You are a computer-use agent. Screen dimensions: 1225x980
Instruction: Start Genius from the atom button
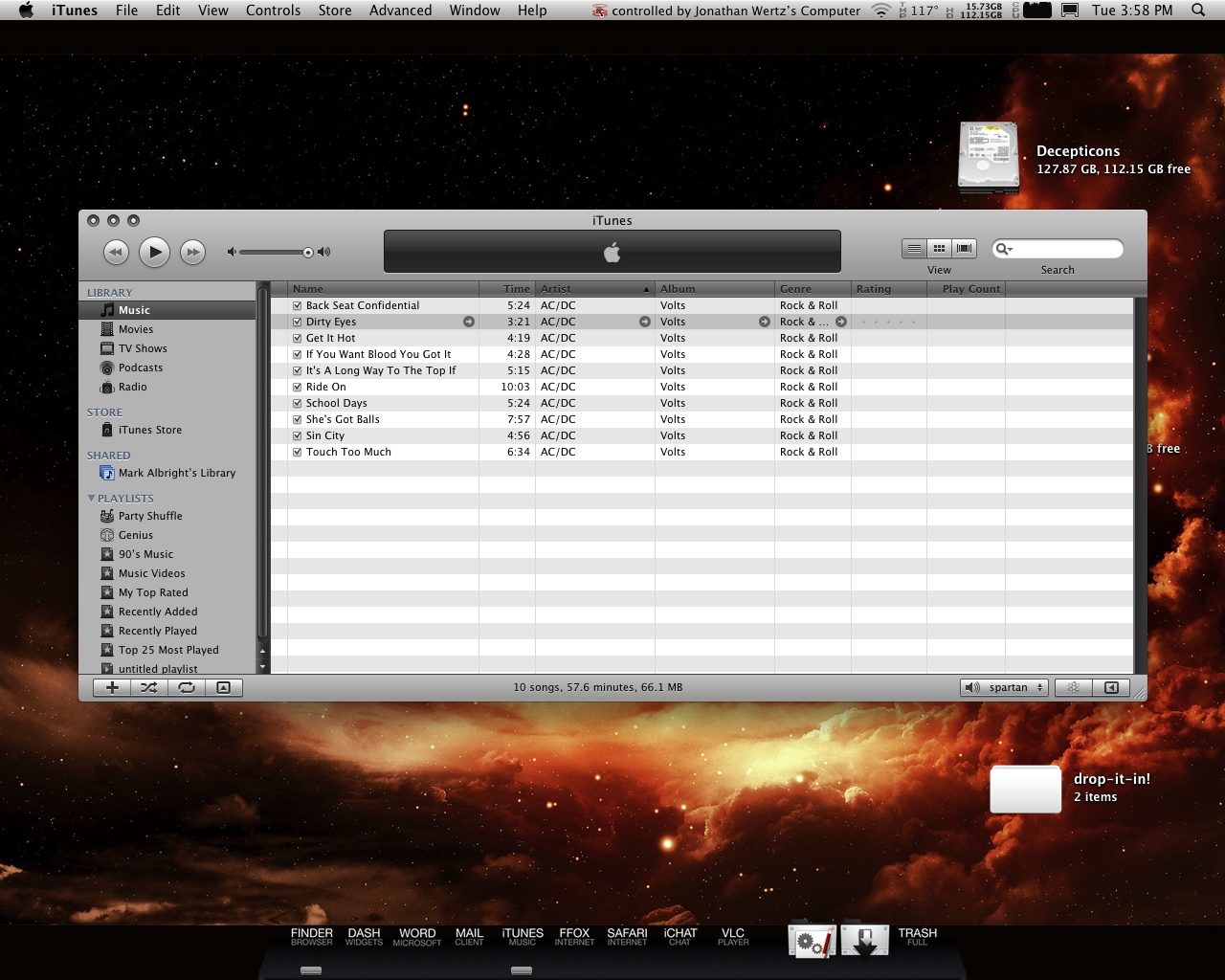pos(1074,687)
